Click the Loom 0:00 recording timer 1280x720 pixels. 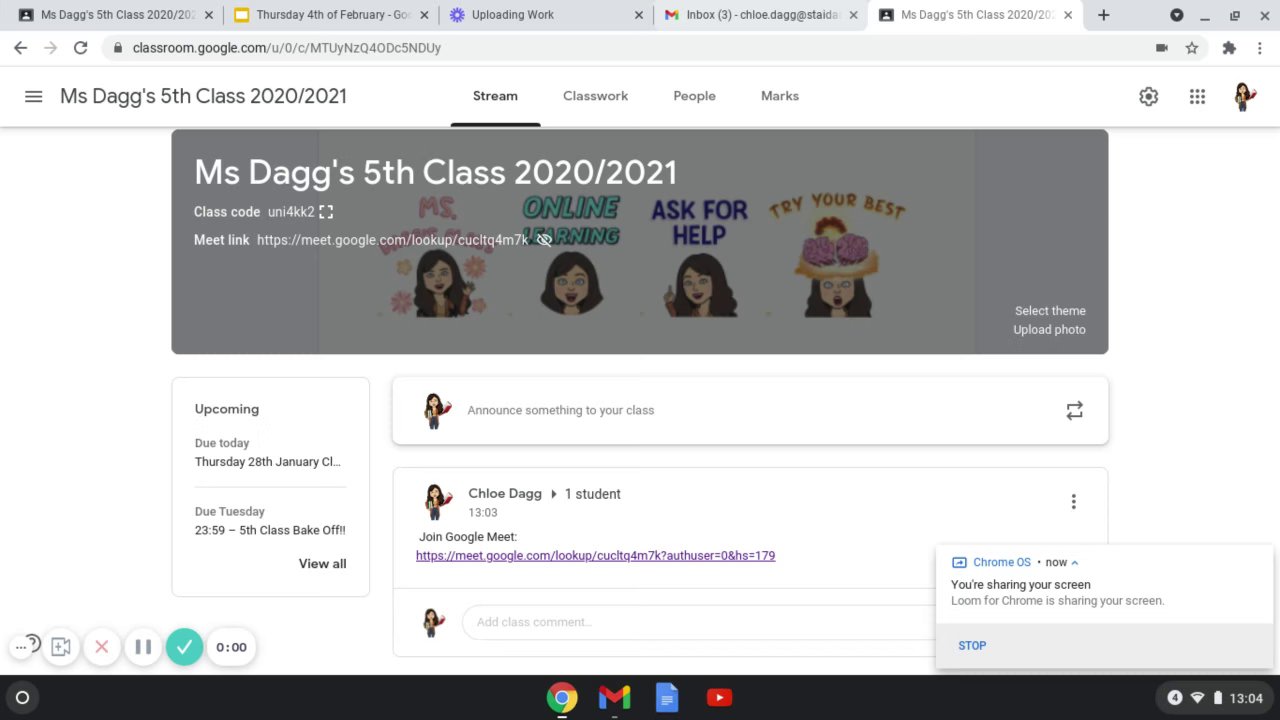[231, 647]
